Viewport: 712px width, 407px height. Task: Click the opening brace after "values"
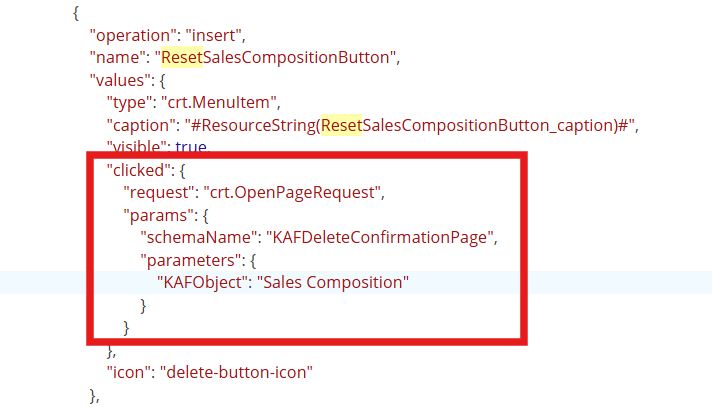163,81
